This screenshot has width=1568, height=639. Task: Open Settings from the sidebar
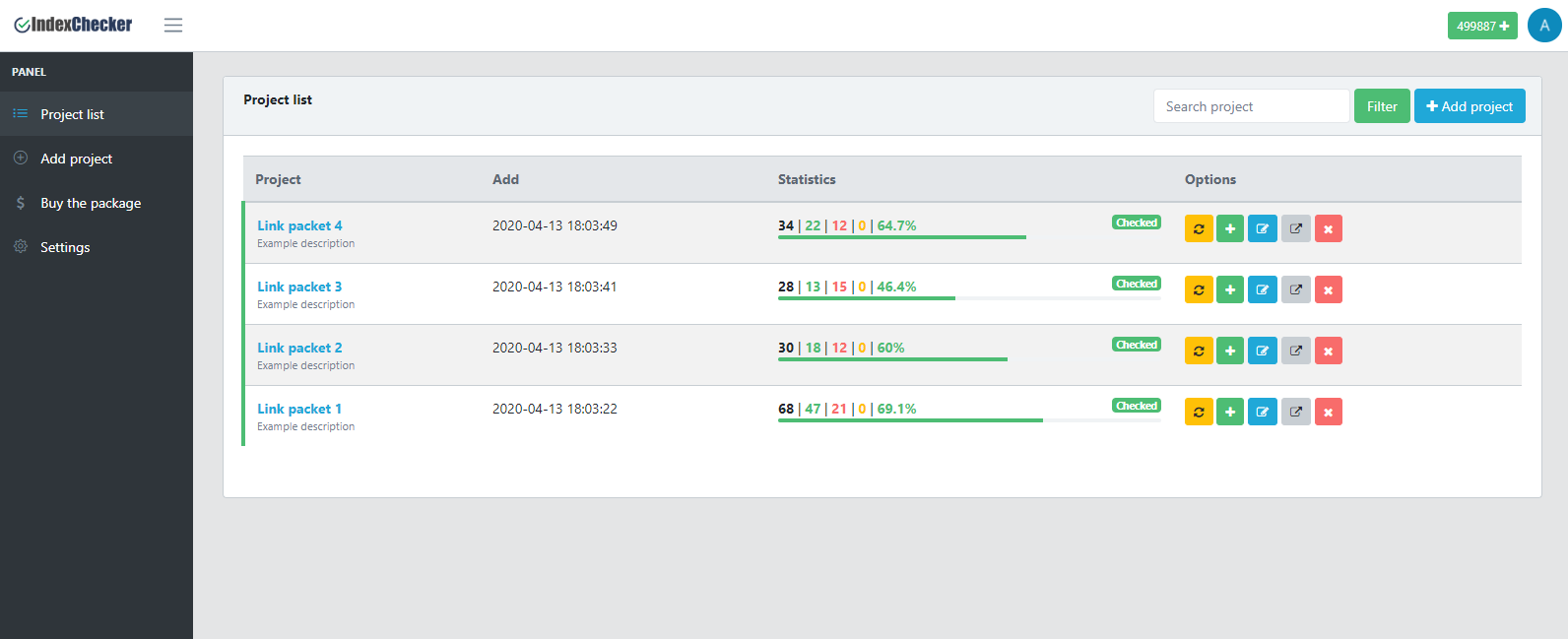(65, 247)
